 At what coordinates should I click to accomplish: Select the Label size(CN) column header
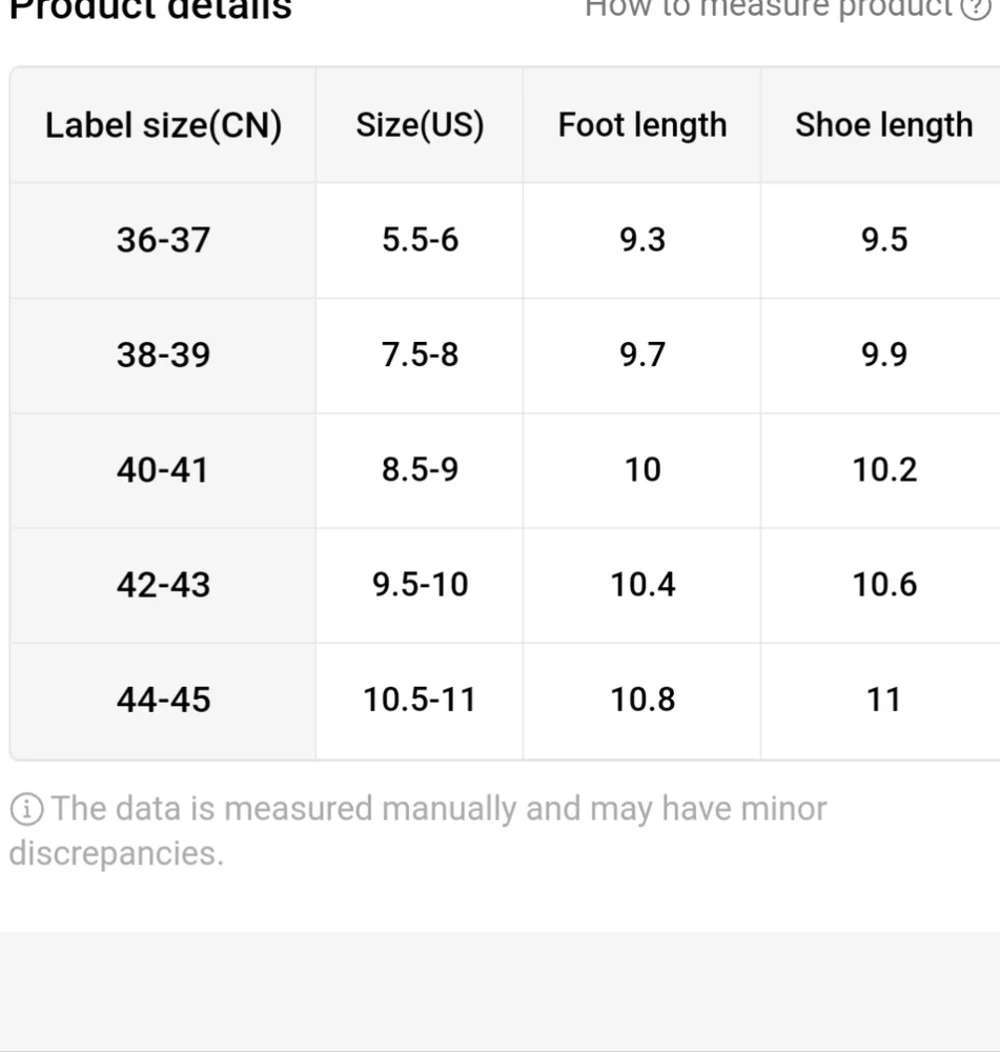click(163, 125)
